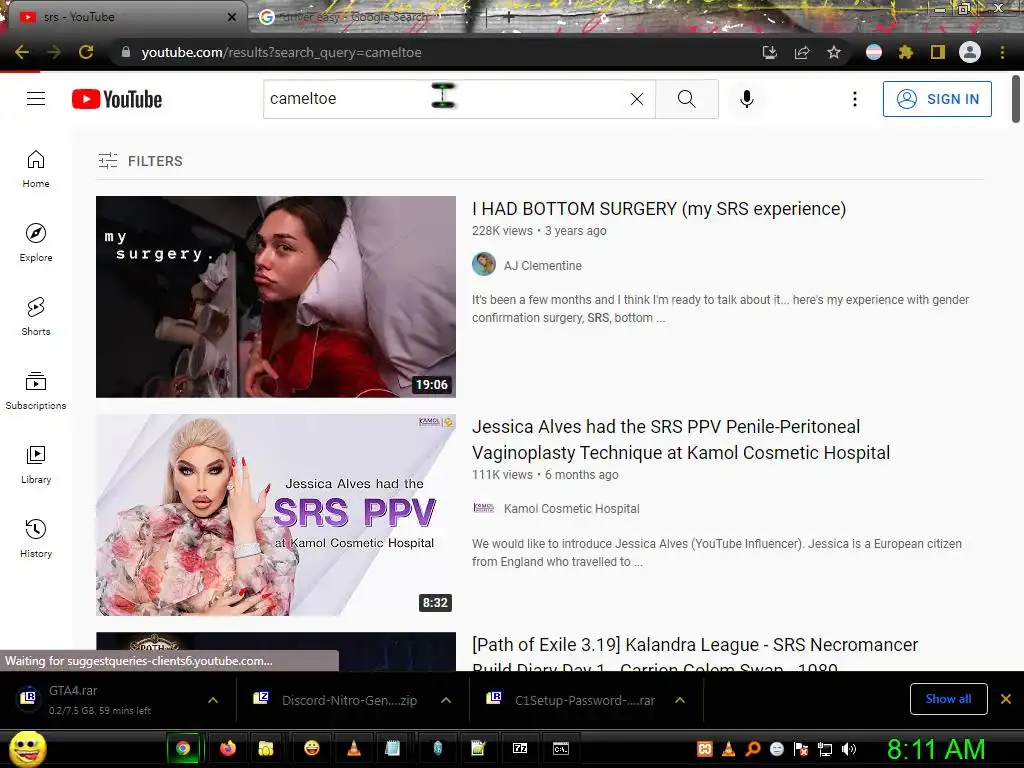The height and width of the screenshot is (768, 1024).
Task: Clear the search box with the X
Action: (637, 99)
